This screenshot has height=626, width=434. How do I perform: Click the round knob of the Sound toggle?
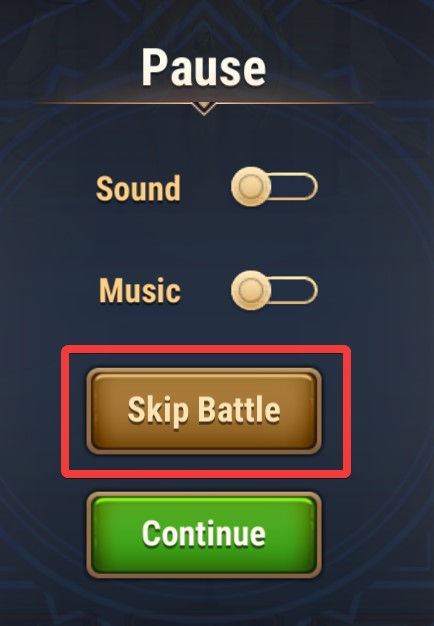click(251, 187)
